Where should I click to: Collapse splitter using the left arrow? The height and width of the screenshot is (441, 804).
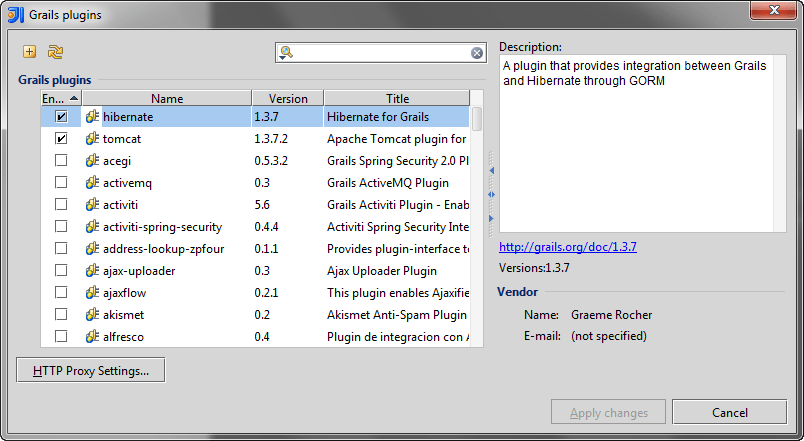(492, 171)
